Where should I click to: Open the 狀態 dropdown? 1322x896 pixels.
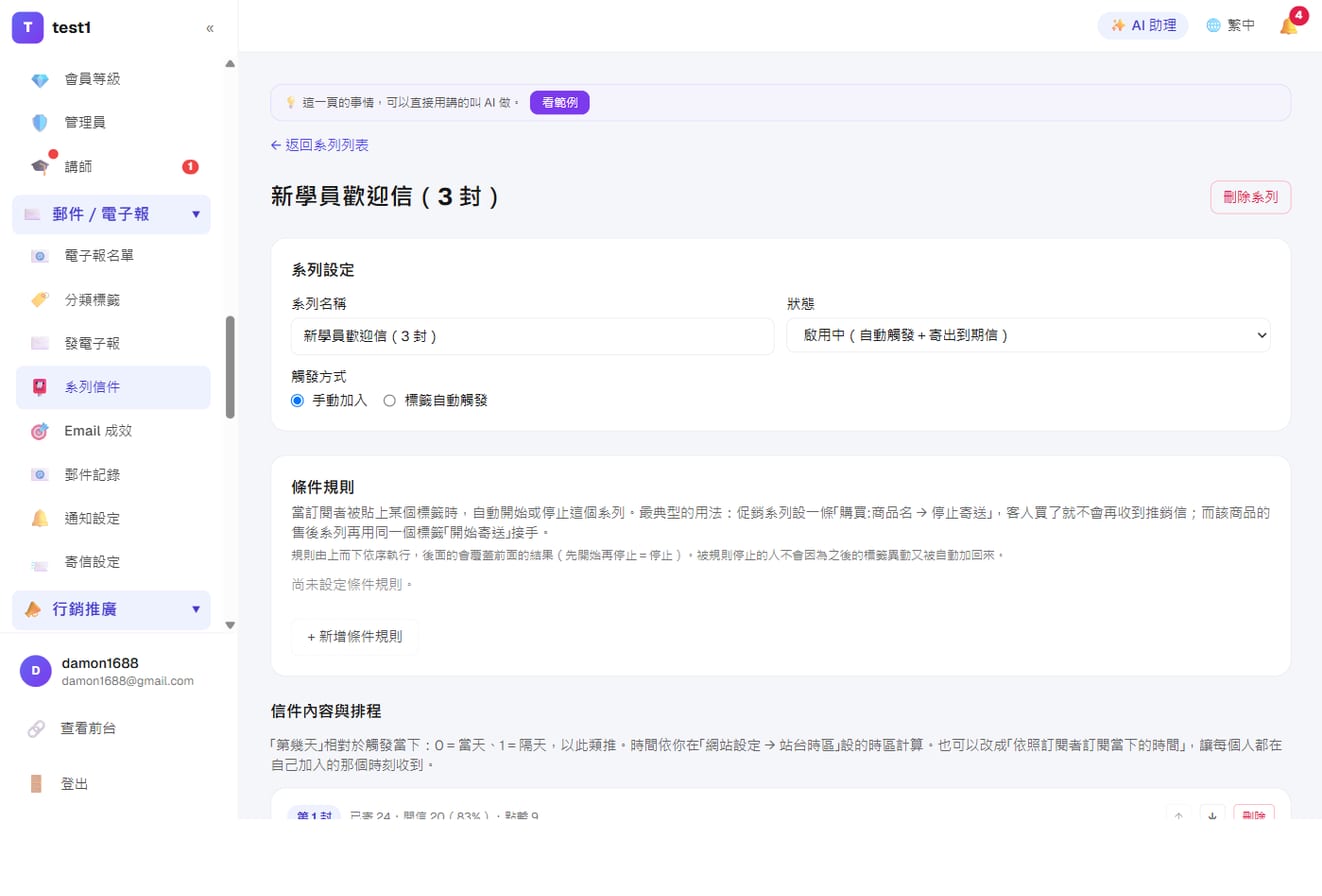(1028, 336)
